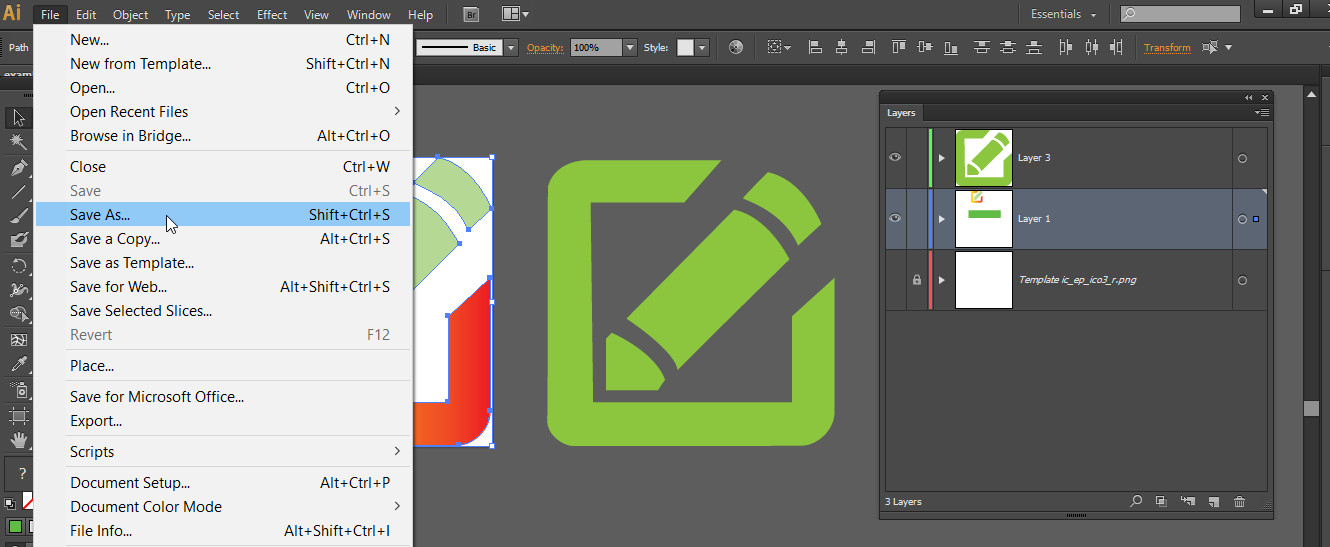Click the Opacity link label
Image resolution: width=1330 pixels, height=547 pixels.
point(545,47)
